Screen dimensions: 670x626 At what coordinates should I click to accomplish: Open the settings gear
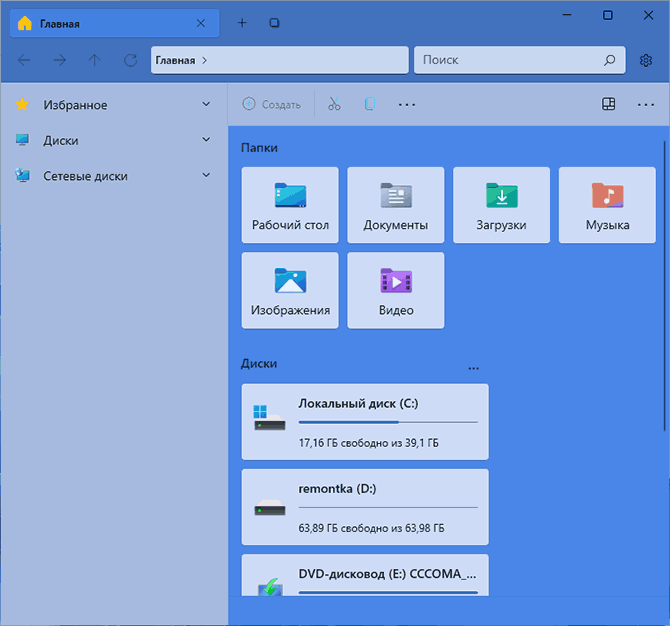click(646, 60)
